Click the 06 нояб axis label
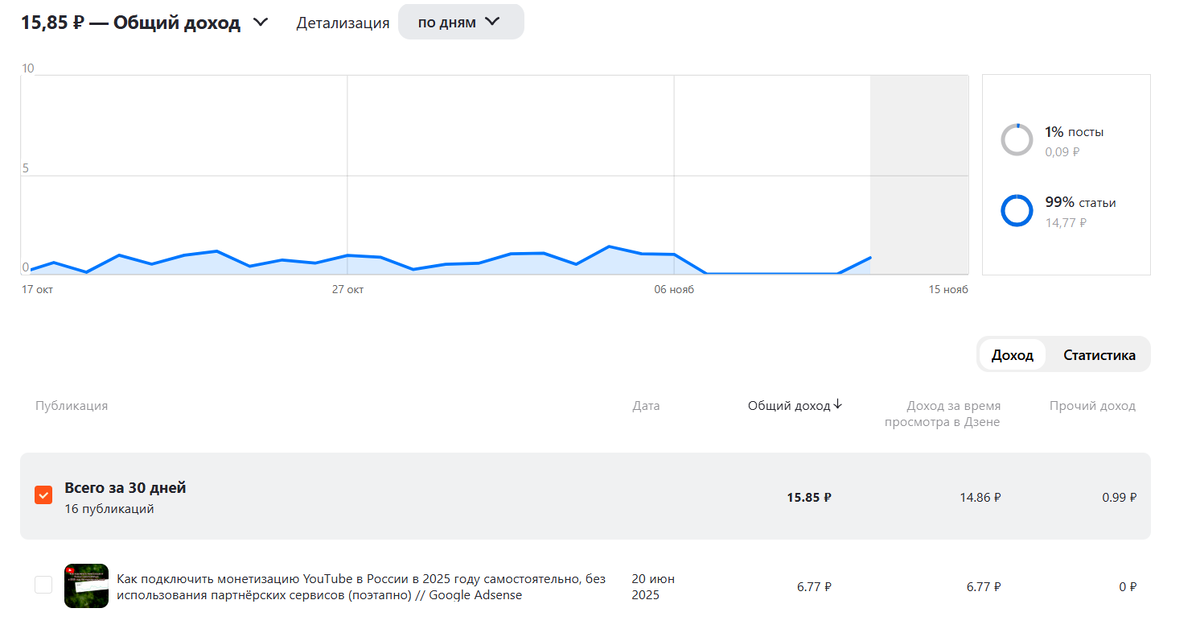This screenshot has width=1200, height=629. [674, 289]
